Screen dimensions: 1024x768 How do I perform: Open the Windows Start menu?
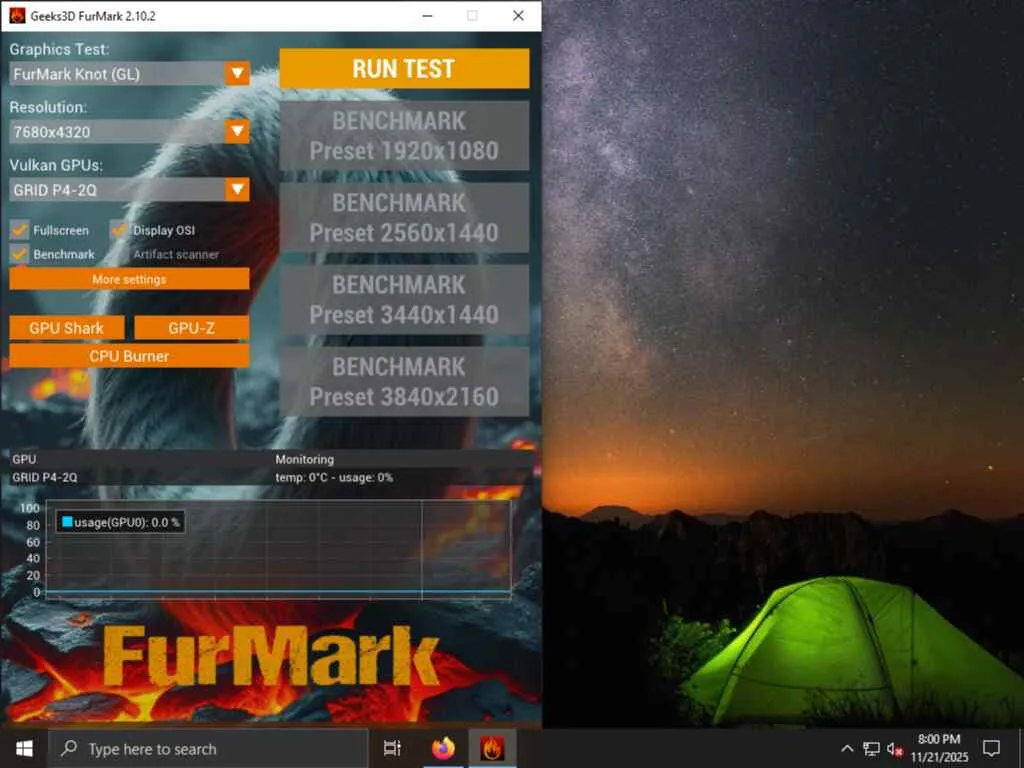(24, 748)
